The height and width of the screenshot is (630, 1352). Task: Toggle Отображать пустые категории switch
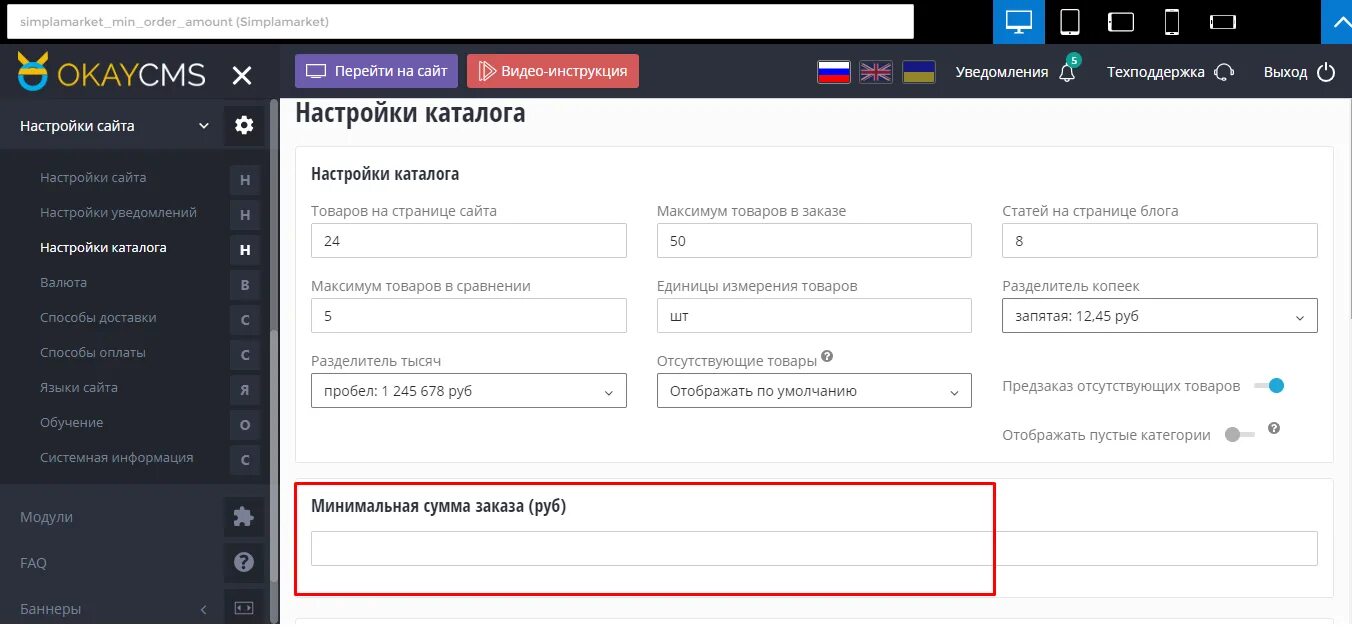pos(1240,435)
